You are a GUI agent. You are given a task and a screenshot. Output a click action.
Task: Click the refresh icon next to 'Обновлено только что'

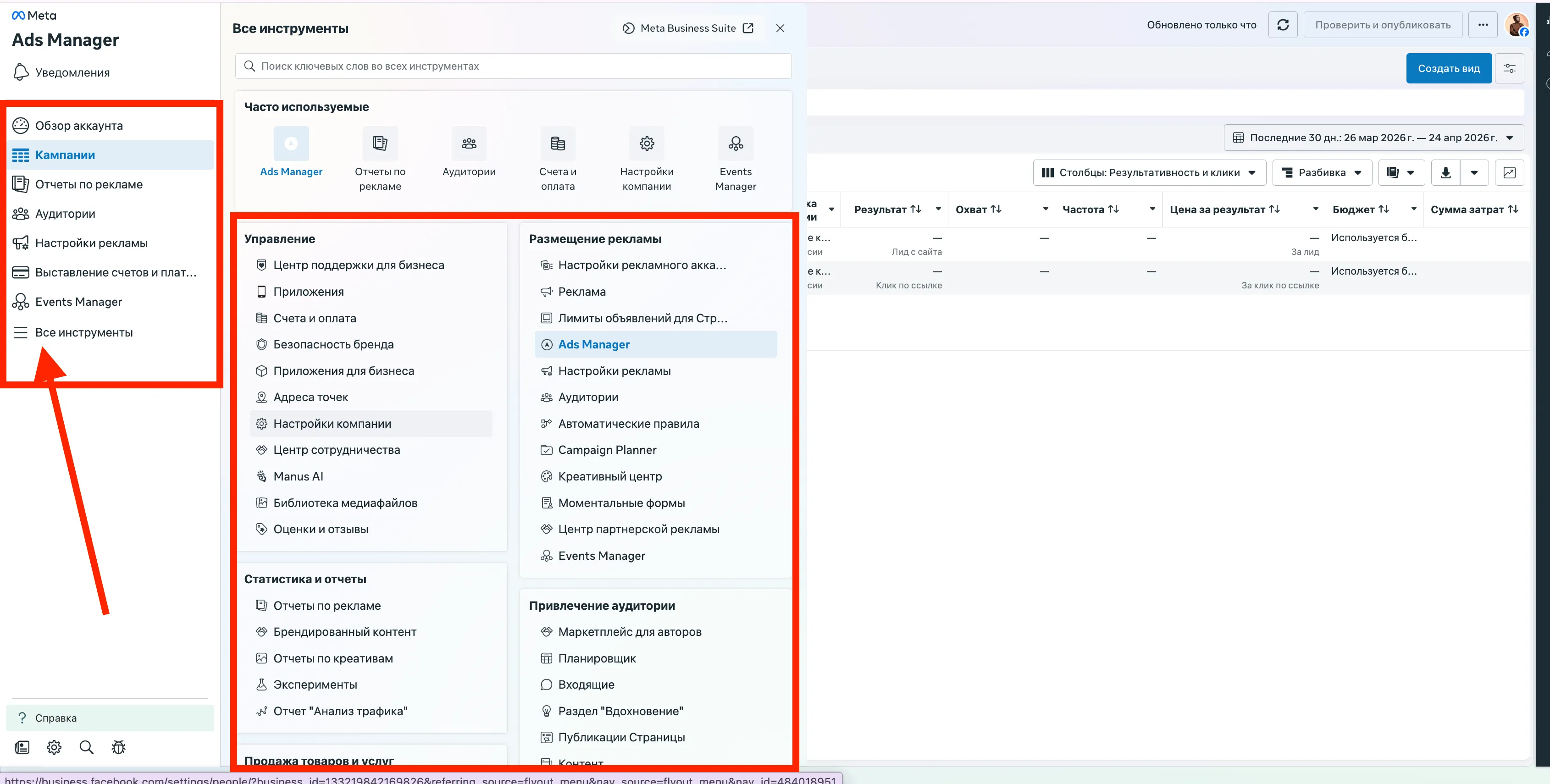coord(1282,25)
